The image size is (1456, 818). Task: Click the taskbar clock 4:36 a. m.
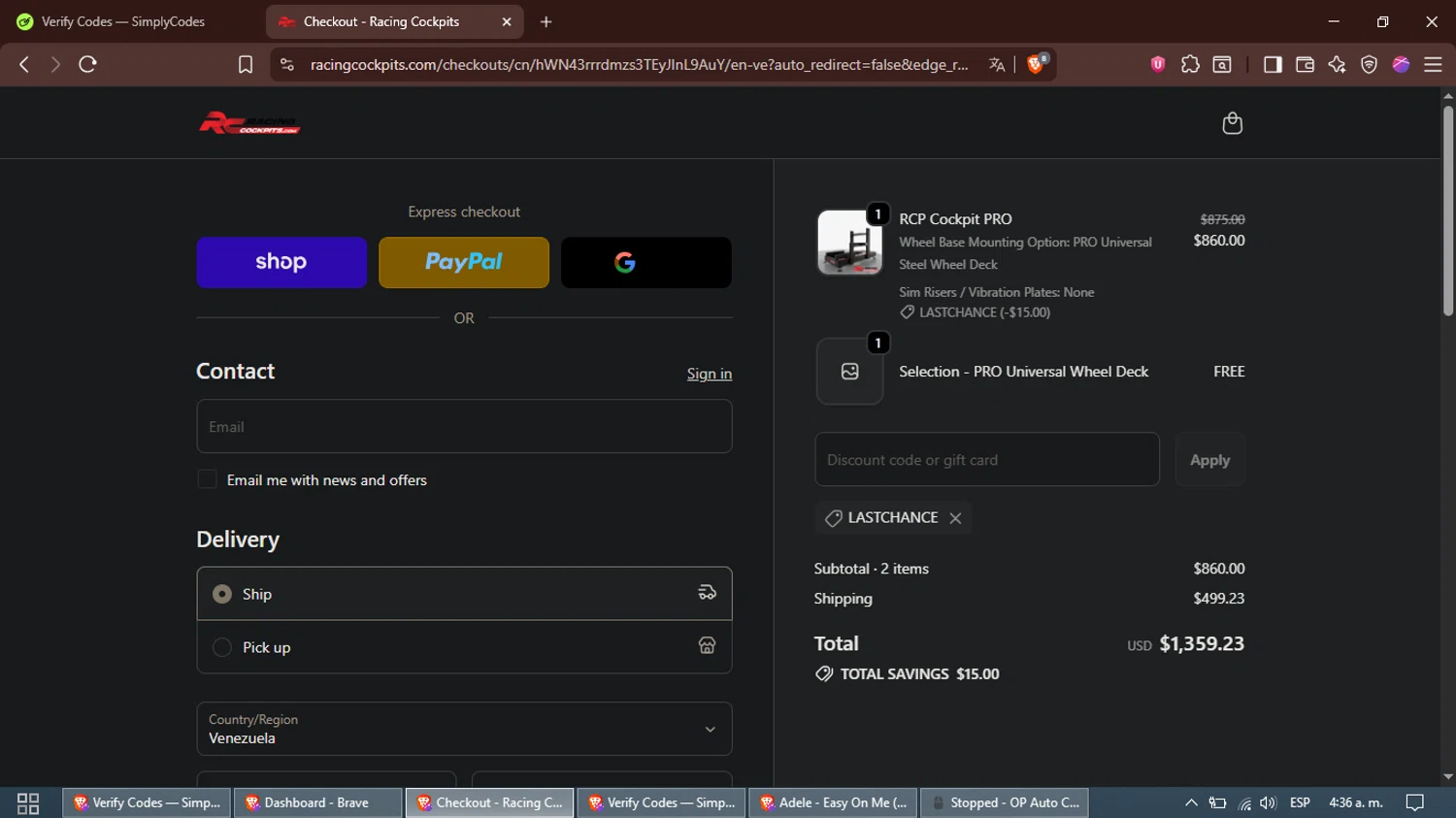pyautogui.click(x=1355, y=802)
